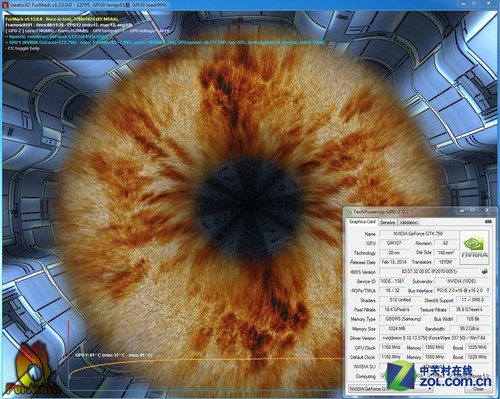Click the GPU Clock field 1150 MHz

coord(391,347)
